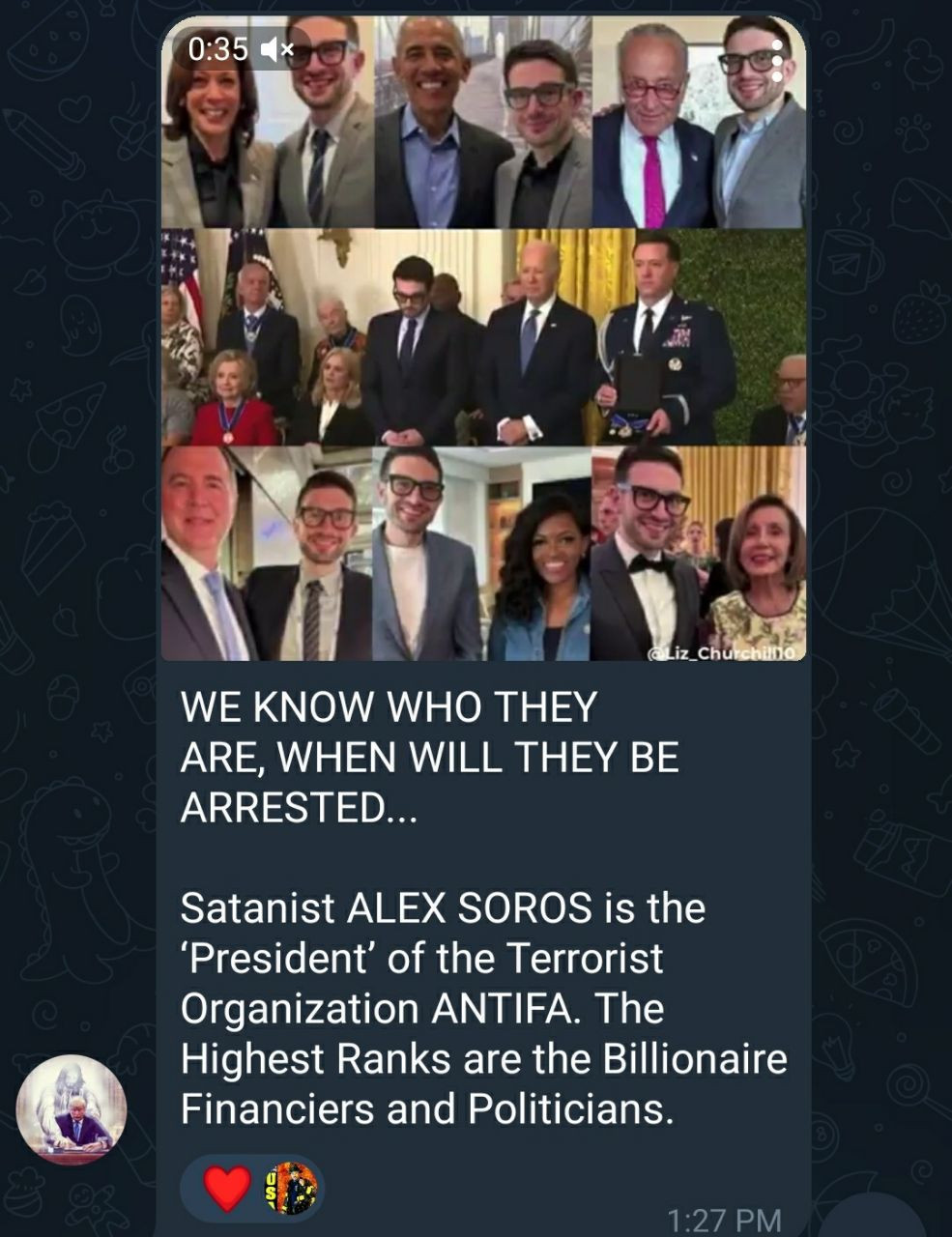952x1237 pixels.
Task: Unmute the video with the speaker icon
Action: pyautogui.click(x=277, y=48)
